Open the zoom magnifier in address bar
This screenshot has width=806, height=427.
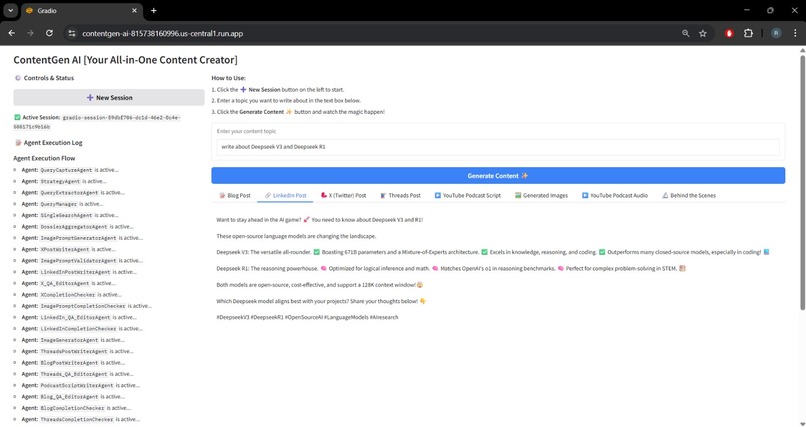coord(685,33)
